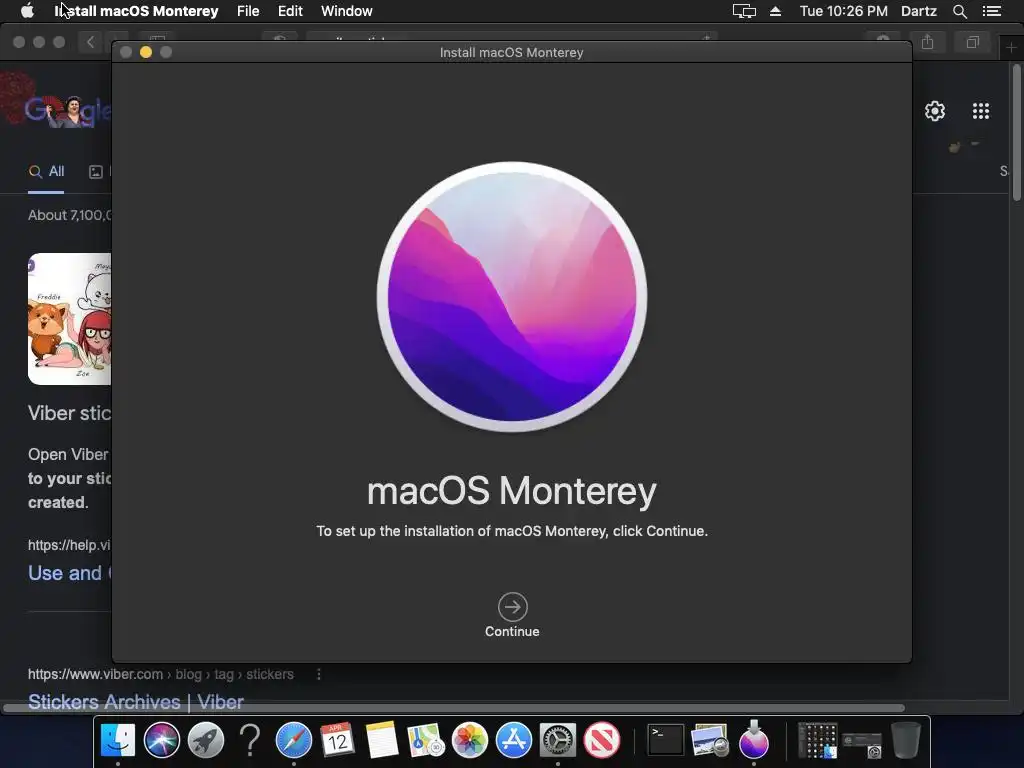Open Terminal from the Dock

pos(665,740)
